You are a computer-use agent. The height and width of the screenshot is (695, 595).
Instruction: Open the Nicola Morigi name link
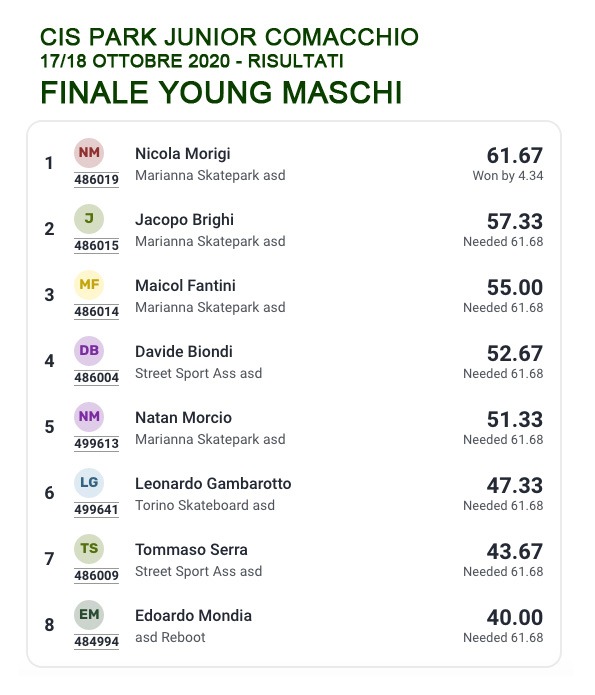(x=183, y=154)
